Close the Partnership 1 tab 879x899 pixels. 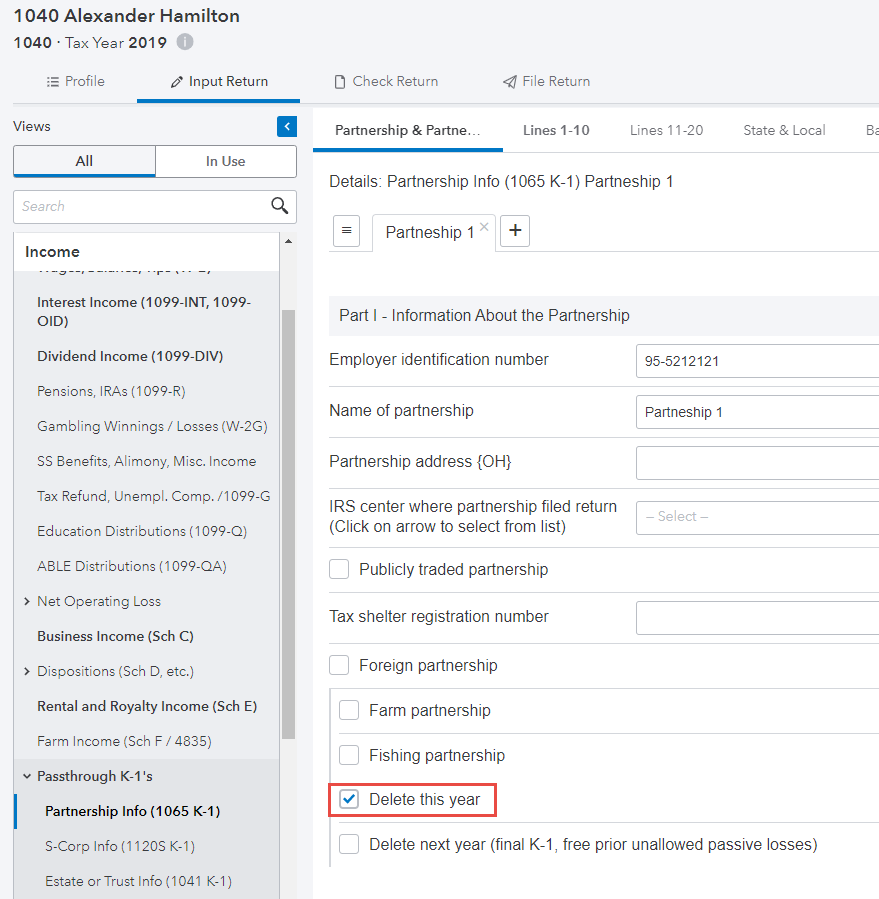[x=484, y=227]
